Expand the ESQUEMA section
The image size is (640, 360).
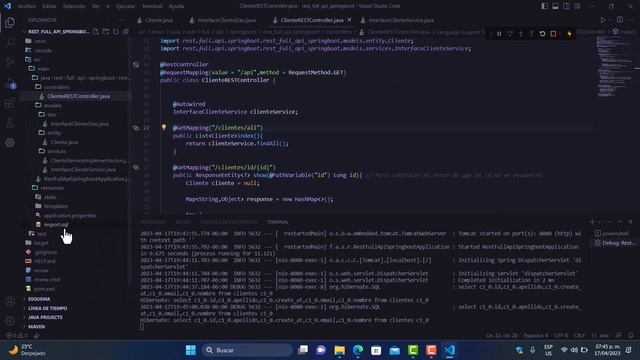[x=39, y=299]
